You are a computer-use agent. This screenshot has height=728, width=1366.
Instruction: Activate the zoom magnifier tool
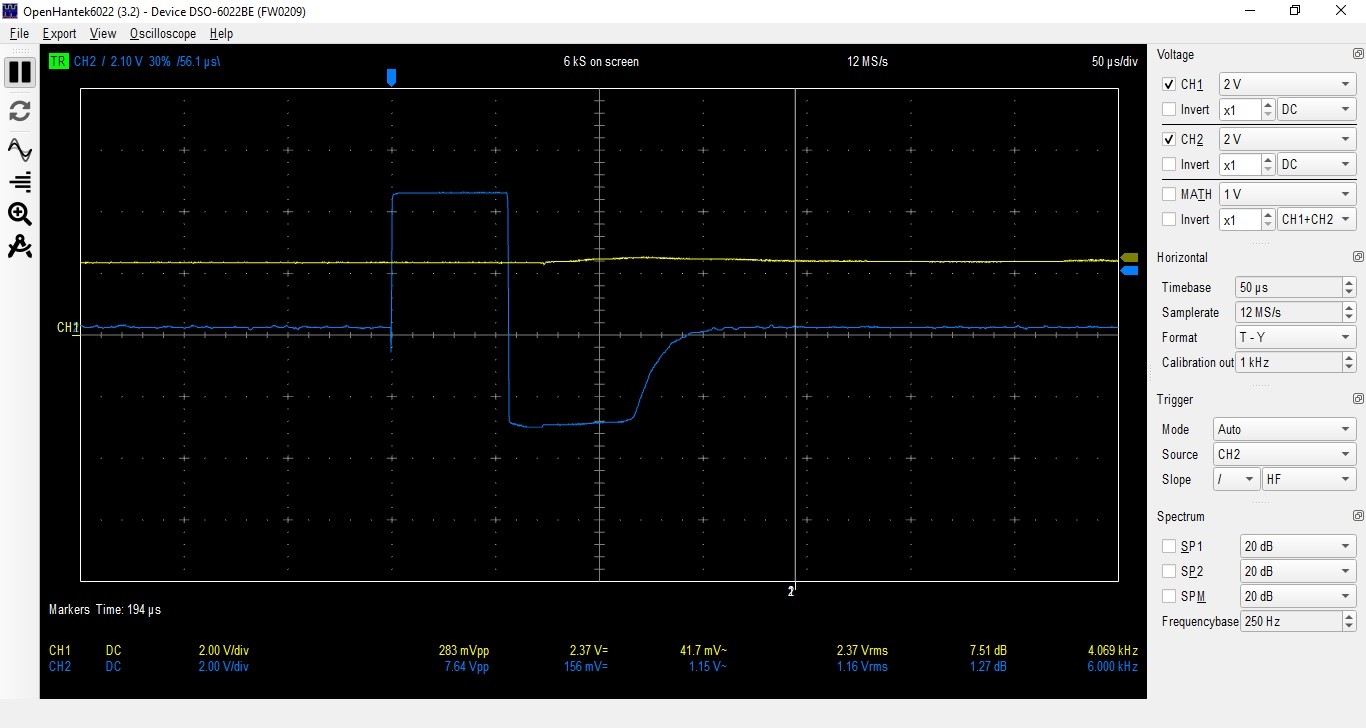point(19,214)
